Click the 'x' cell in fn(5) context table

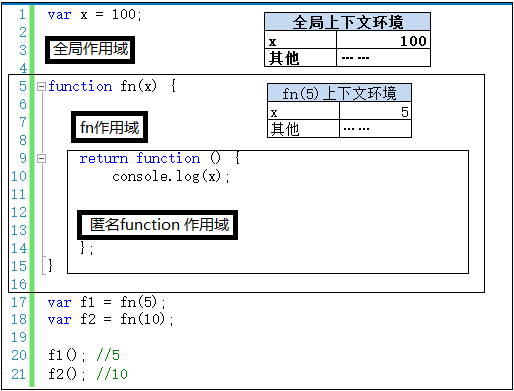click(x=303, y=111)
